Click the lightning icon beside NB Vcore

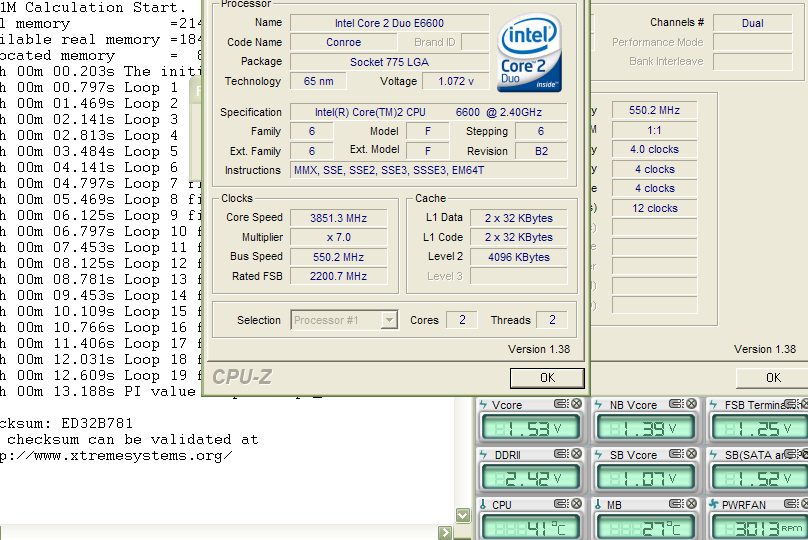[598, 404]
